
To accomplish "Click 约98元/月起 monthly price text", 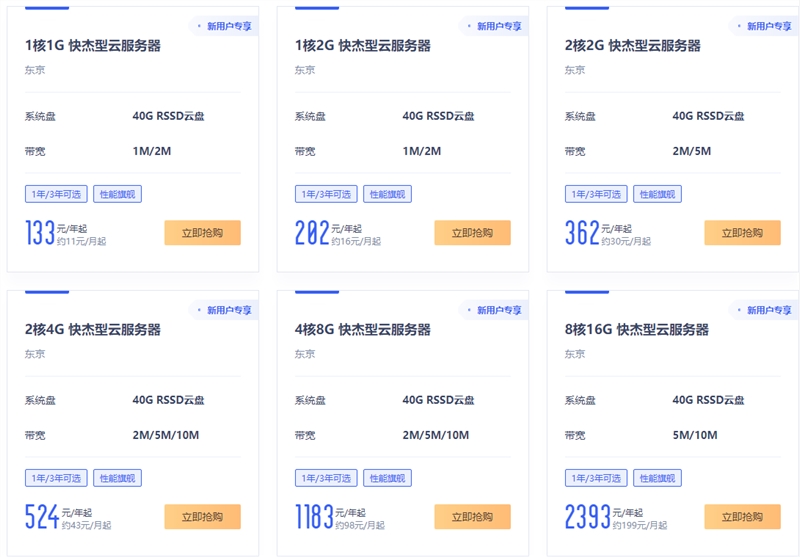I will coord(360,525).
